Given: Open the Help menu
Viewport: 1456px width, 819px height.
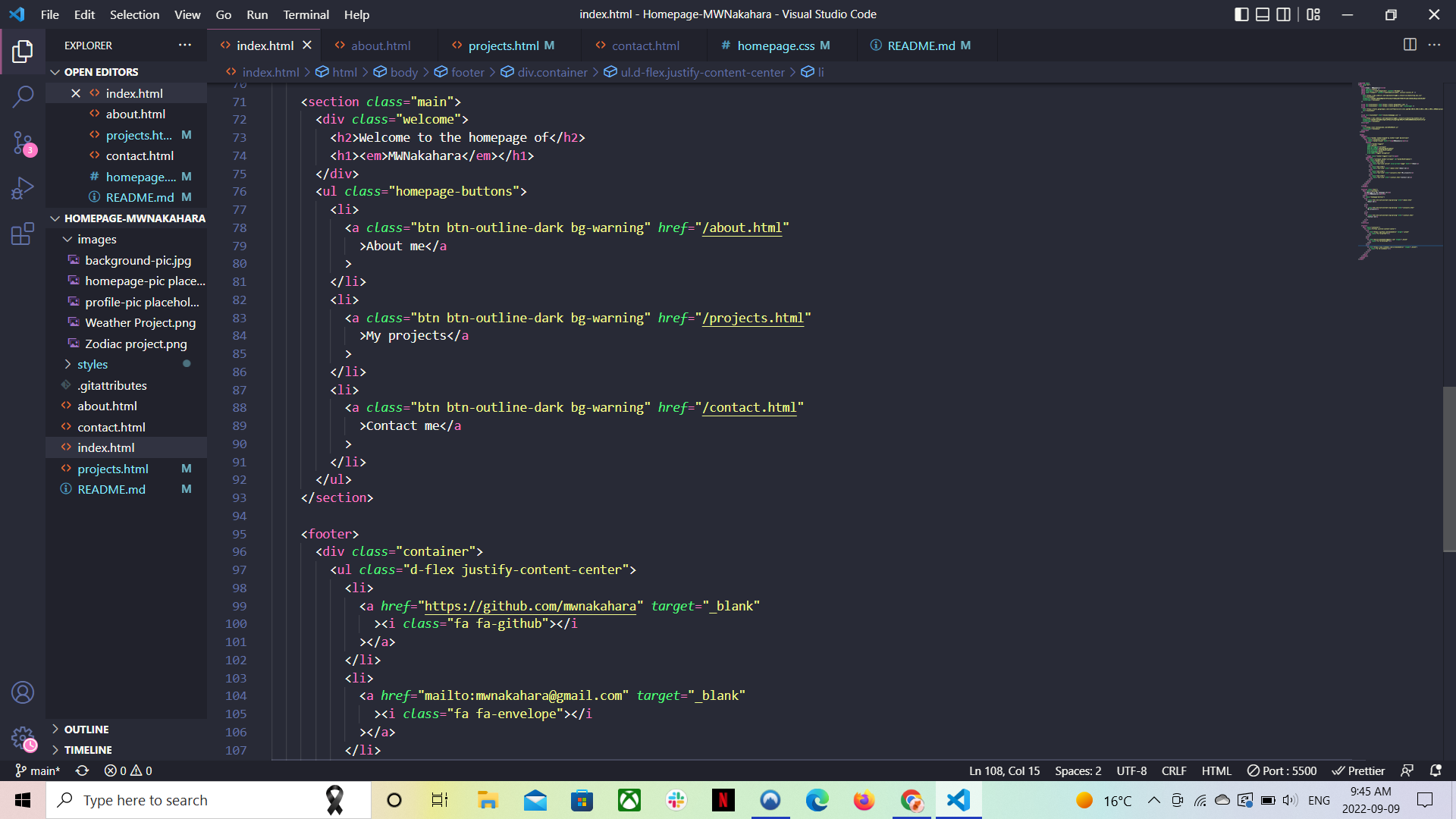Looking at the screenshot, I should point(356,14).
